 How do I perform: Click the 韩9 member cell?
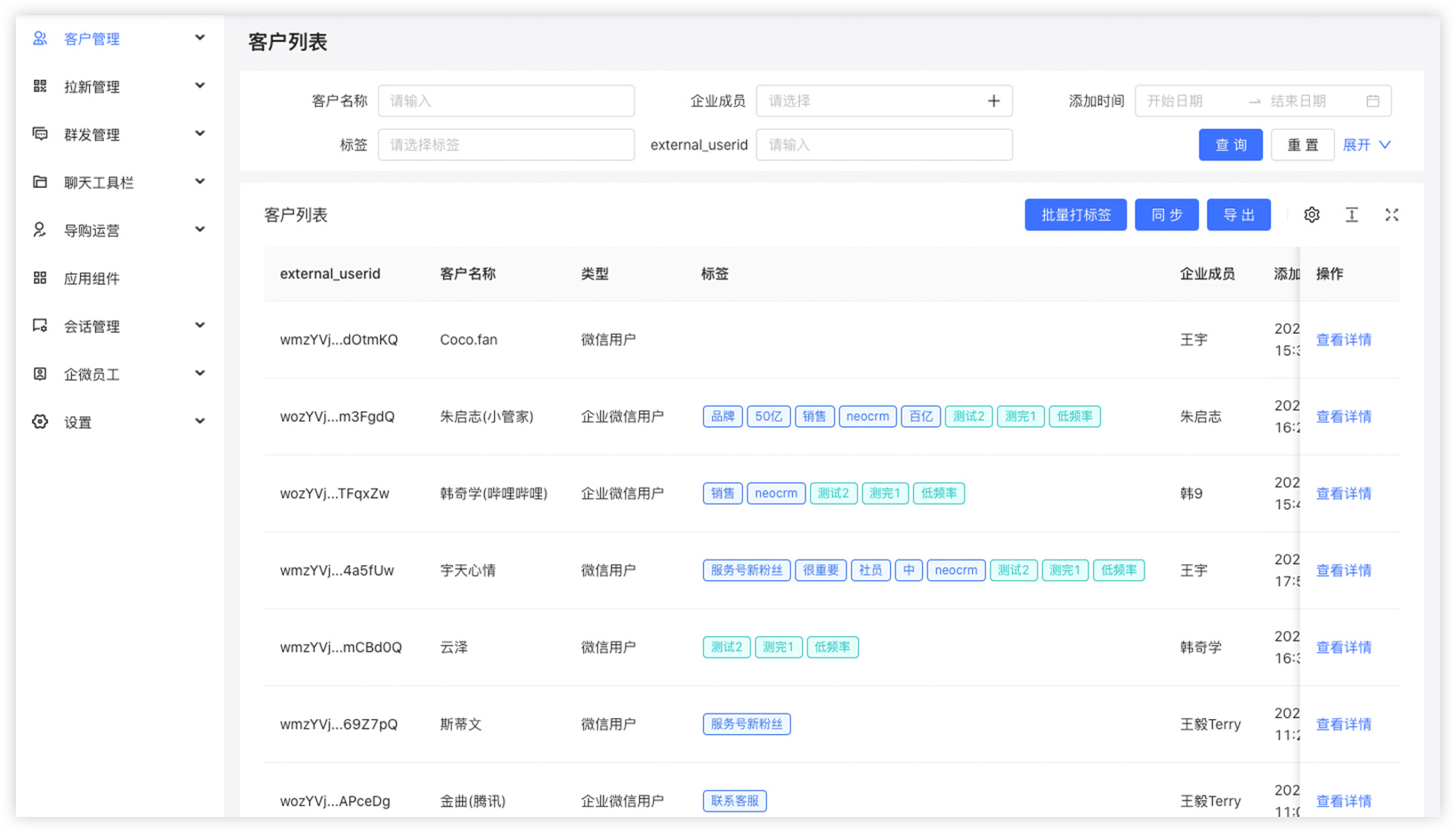pos(1191,494)
